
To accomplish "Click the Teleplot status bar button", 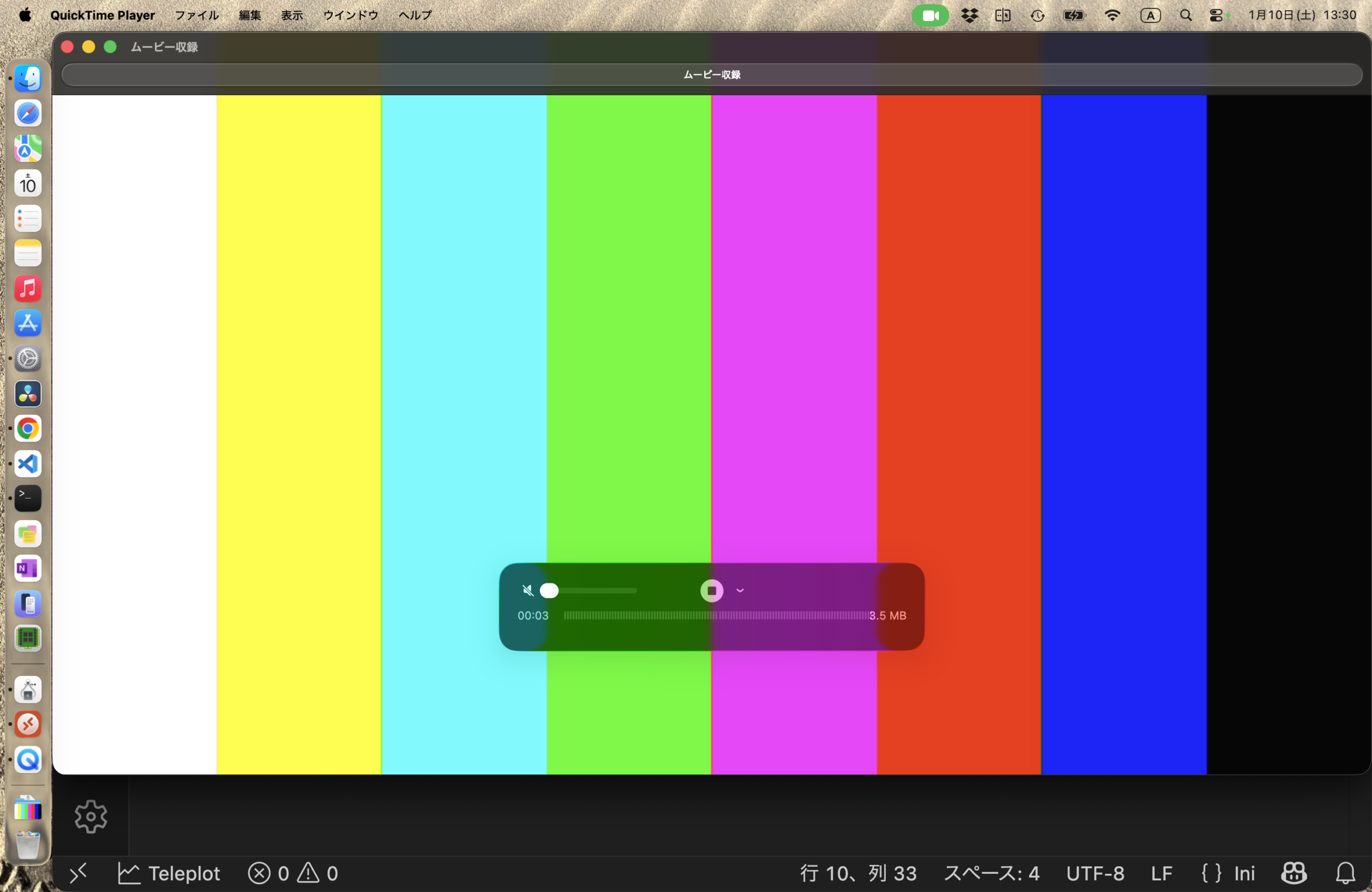I will click(x=169, y=874).
